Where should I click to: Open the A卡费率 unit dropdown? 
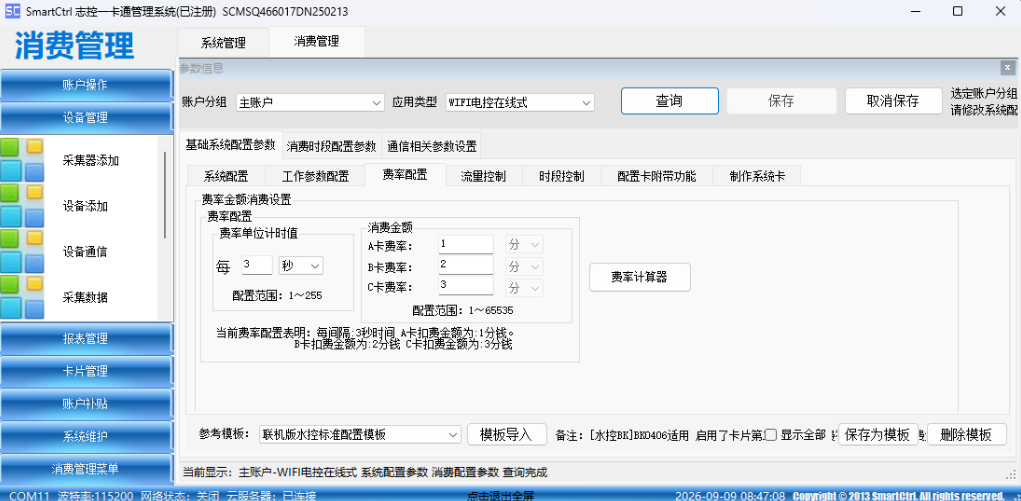[x=524, y=245]
